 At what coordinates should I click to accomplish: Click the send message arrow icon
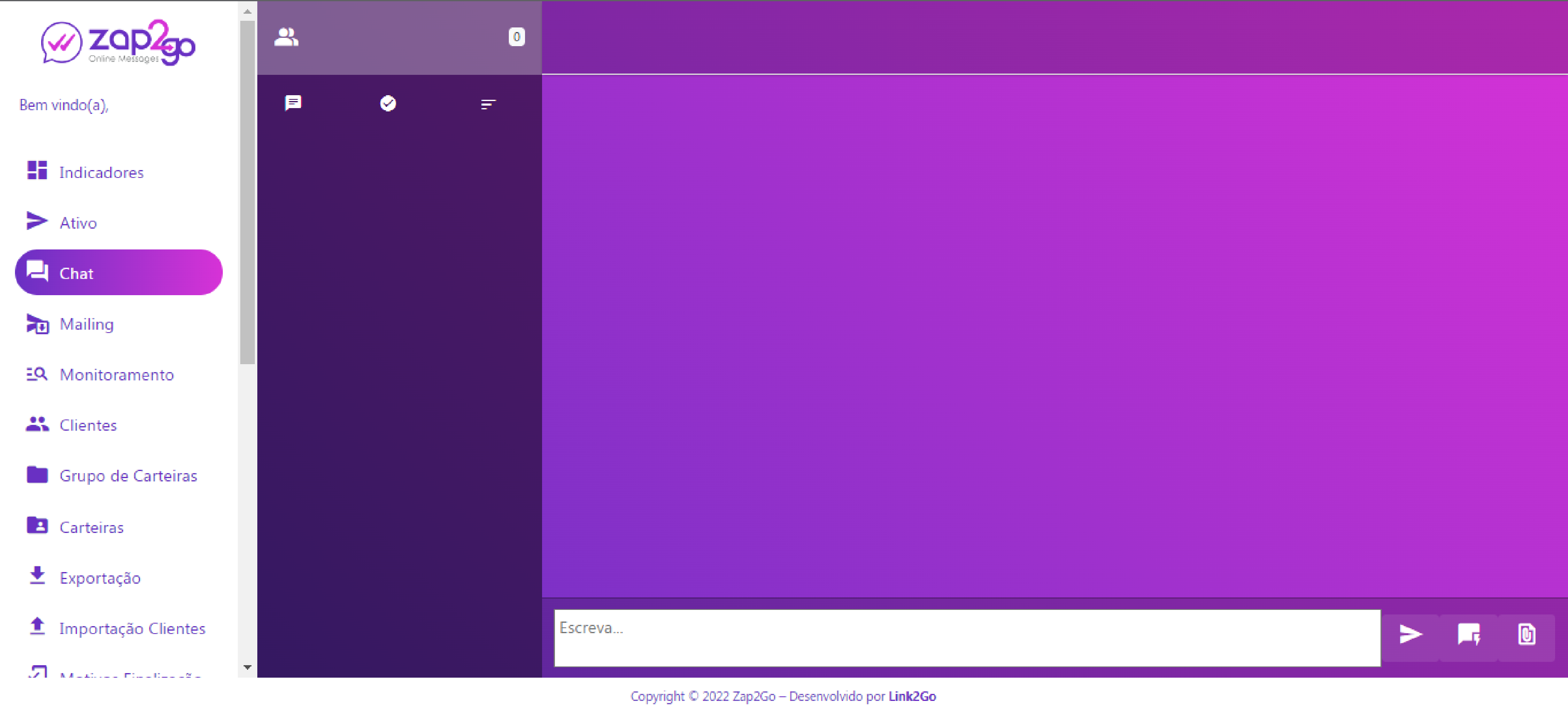pyautogui.click(x=1410, y=634)
